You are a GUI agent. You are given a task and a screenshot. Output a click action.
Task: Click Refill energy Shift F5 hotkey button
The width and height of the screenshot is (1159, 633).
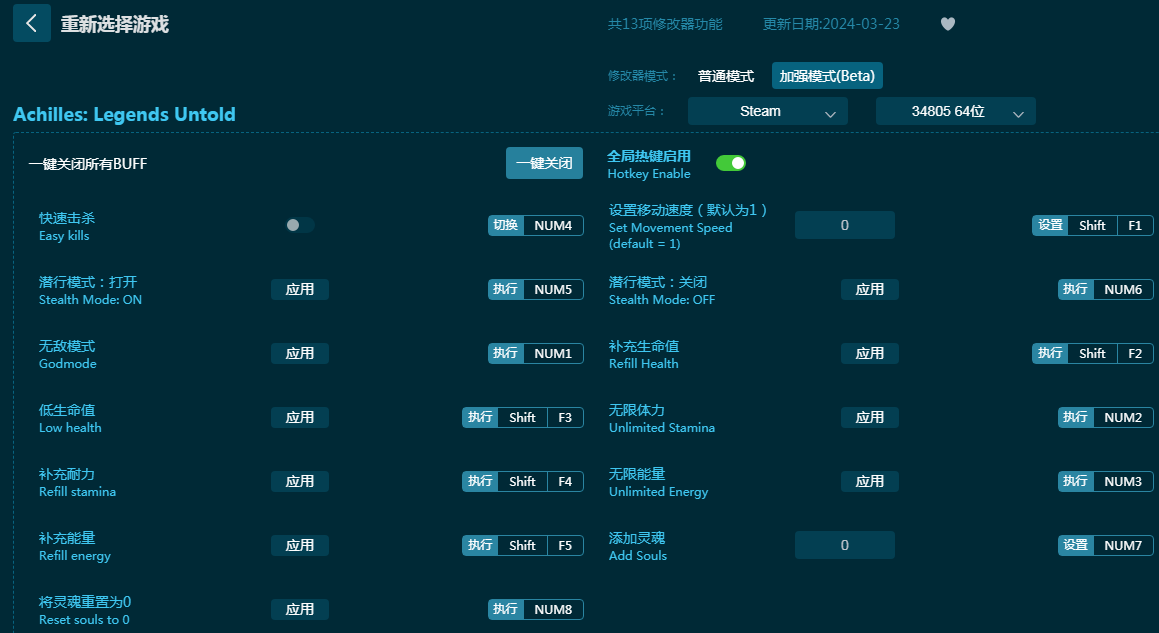[523, 545]
